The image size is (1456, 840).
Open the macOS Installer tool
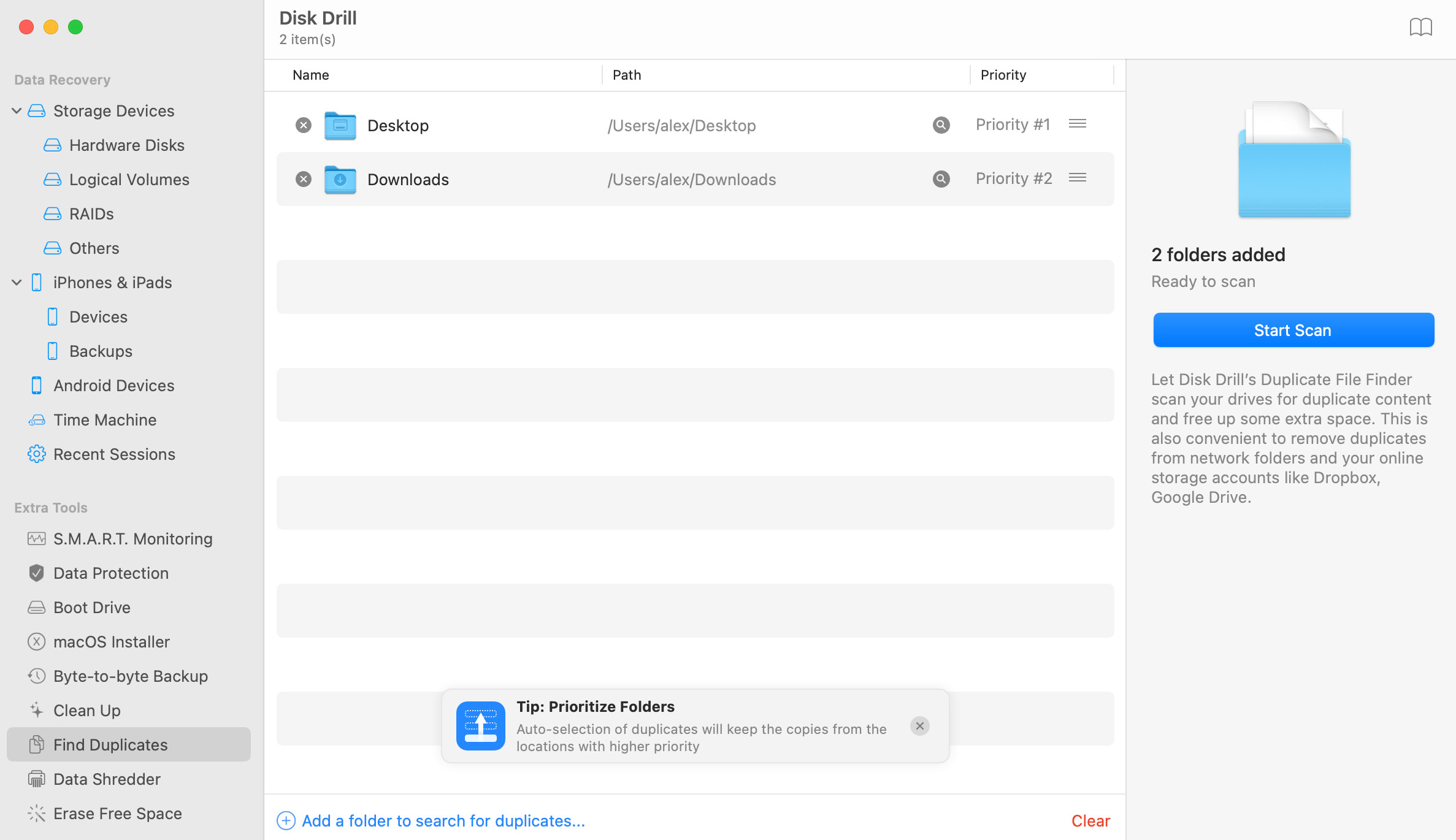[x=112, y=641]
